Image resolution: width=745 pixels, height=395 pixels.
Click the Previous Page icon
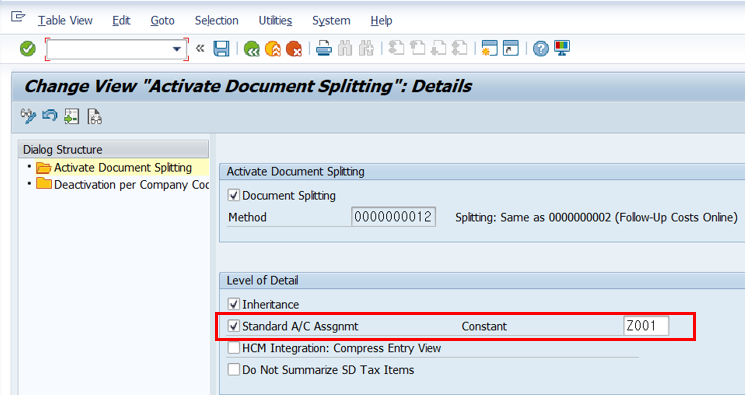pos(418,48)
